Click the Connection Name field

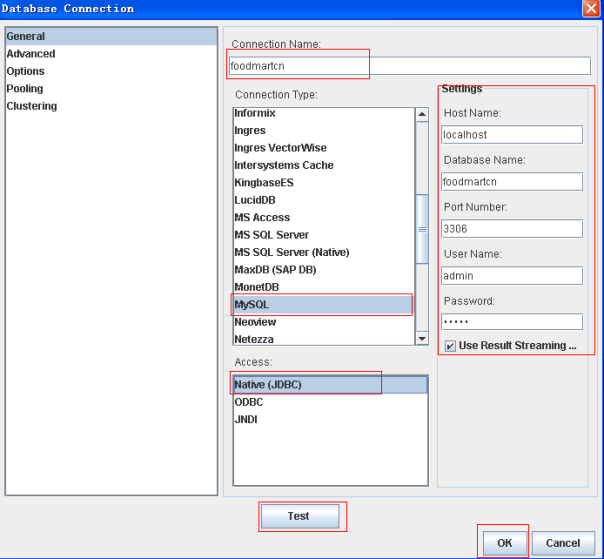pyautogui.click(x=409, y=66)
